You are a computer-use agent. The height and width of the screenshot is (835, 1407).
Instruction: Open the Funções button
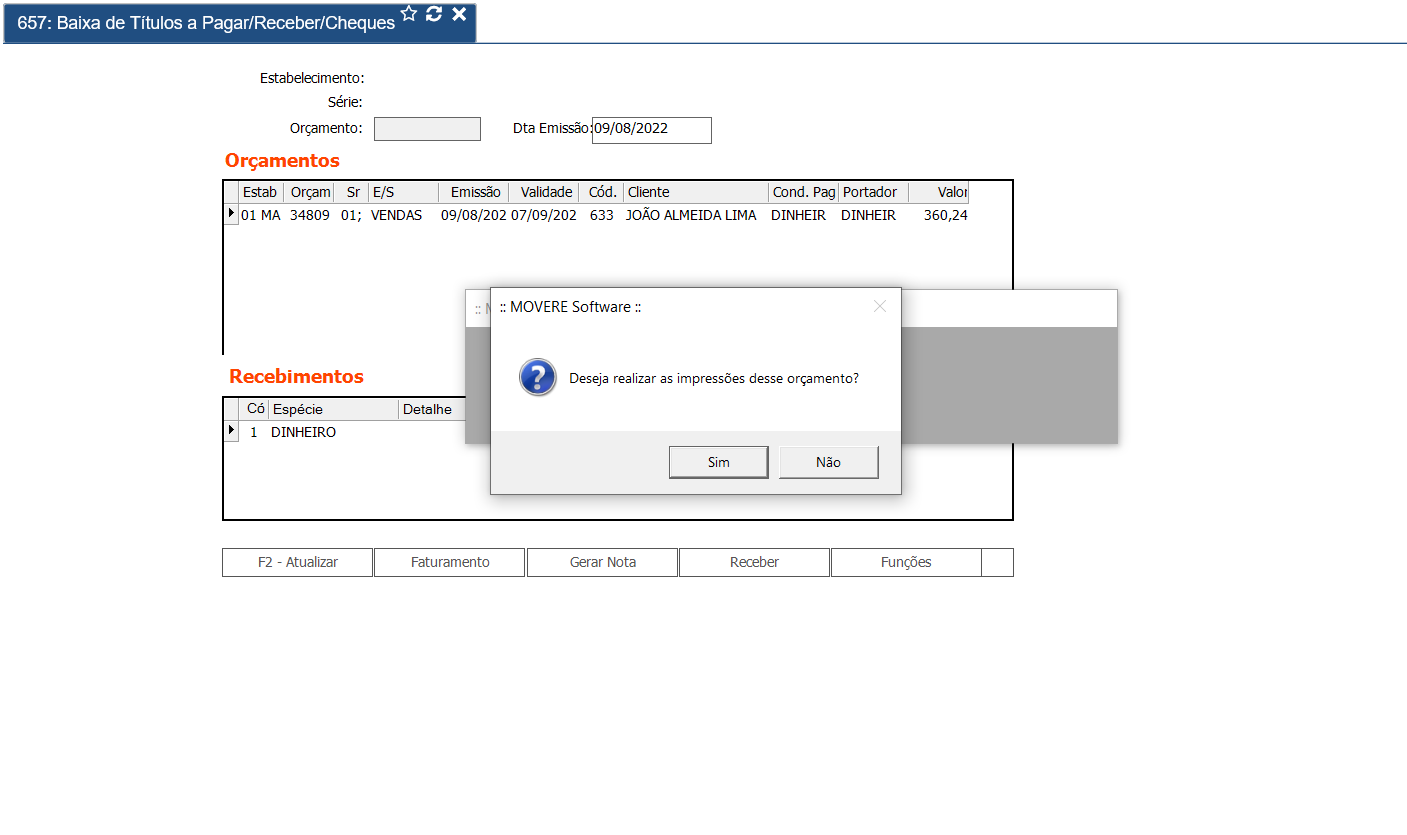point(906,562)
